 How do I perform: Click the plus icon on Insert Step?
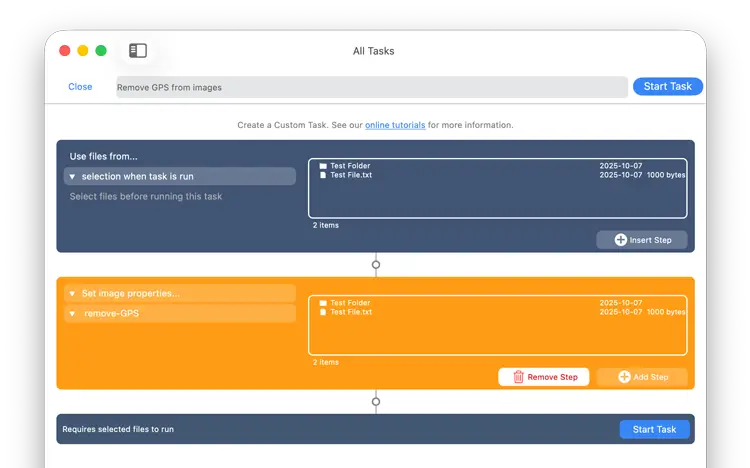click(x=620, y=240)
